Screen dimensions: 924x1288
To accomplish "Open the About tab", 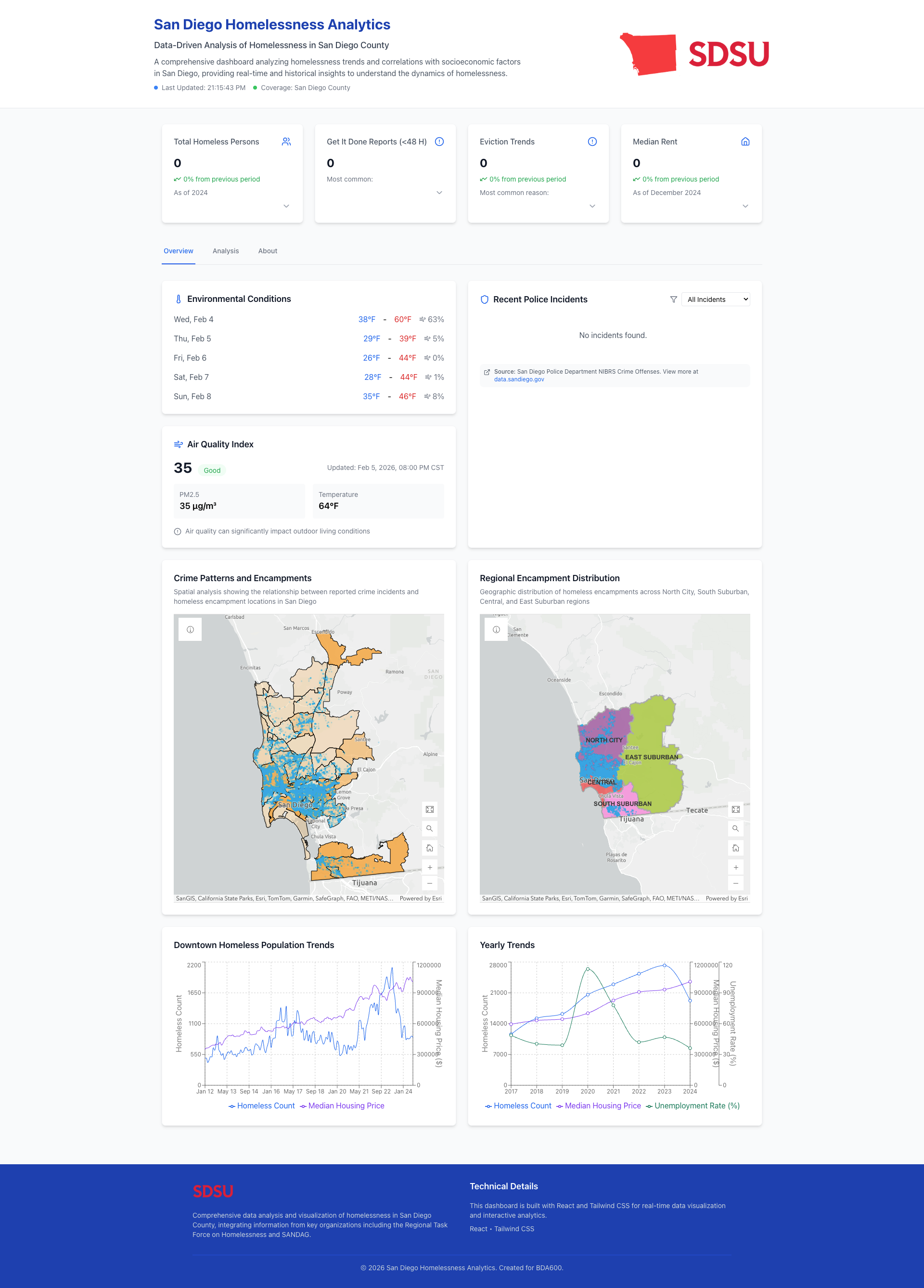I will point(267,250).
